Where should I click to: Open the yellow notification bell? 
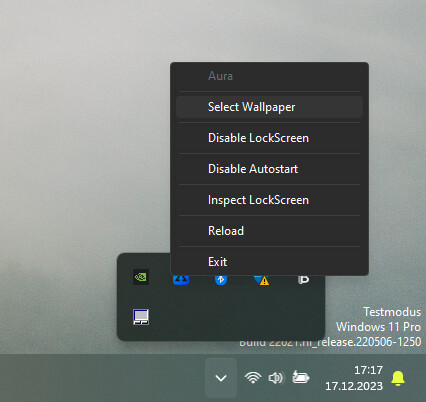(398, 378)
